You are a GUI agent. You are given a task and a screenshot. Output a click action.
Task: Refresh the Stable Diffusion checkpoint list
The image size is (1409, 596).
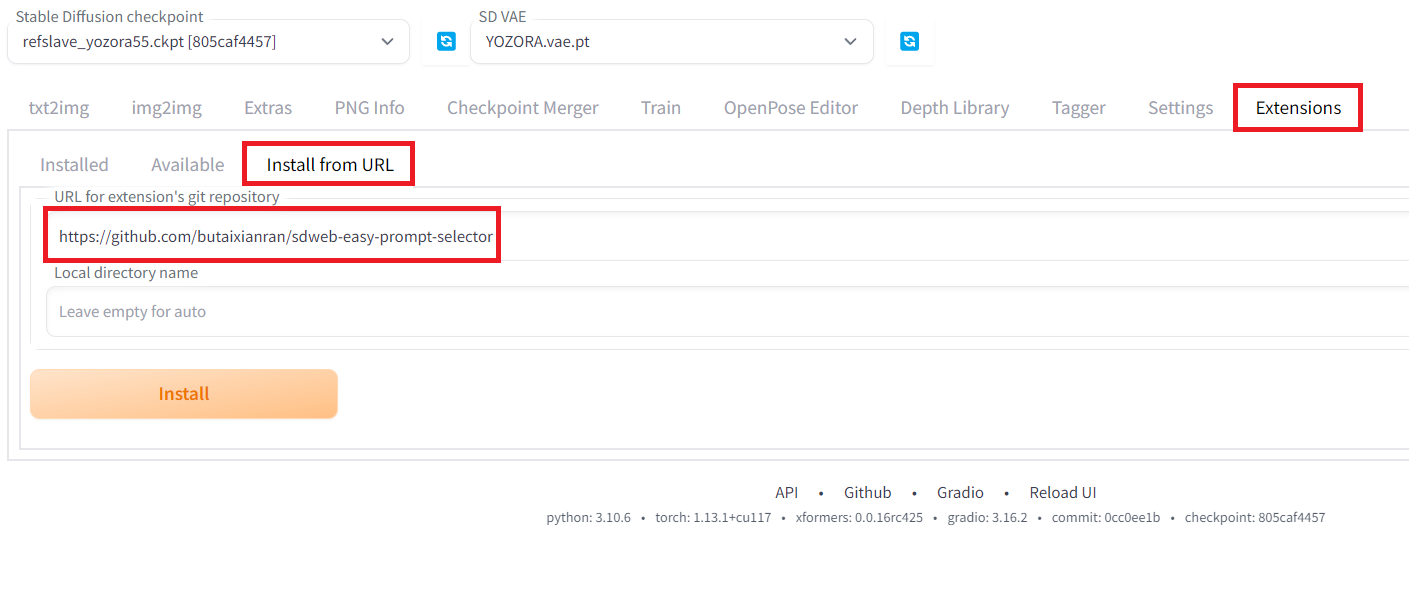[x=447, y=41]
